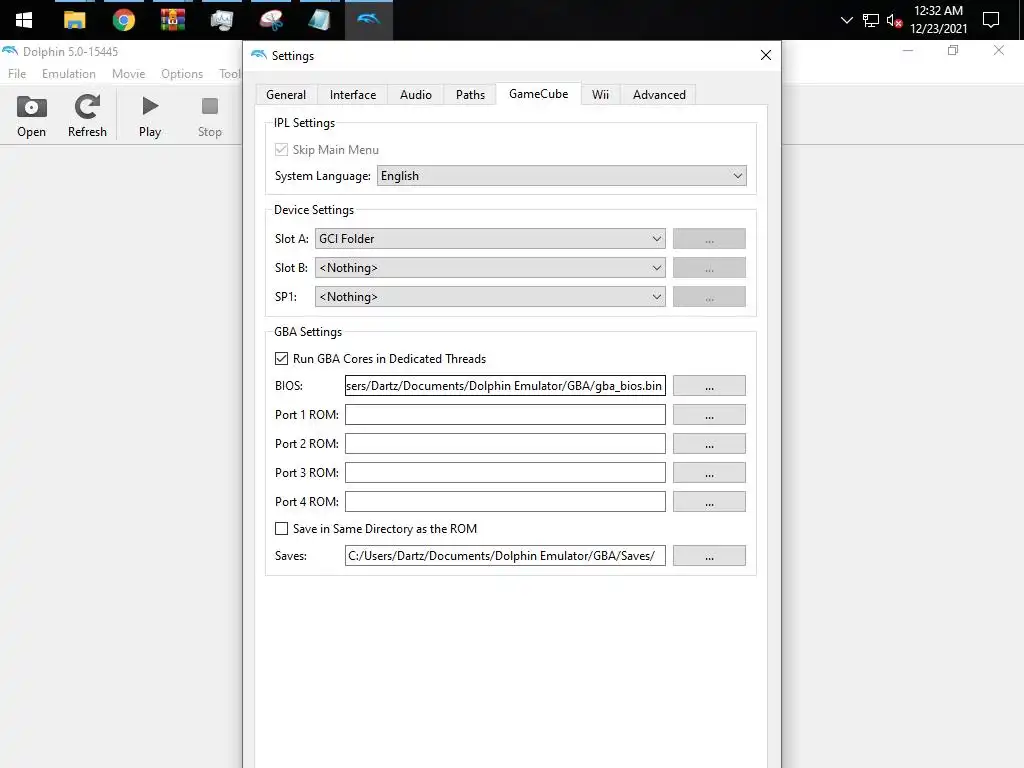Switch to the Audio tab

(415, 95)
